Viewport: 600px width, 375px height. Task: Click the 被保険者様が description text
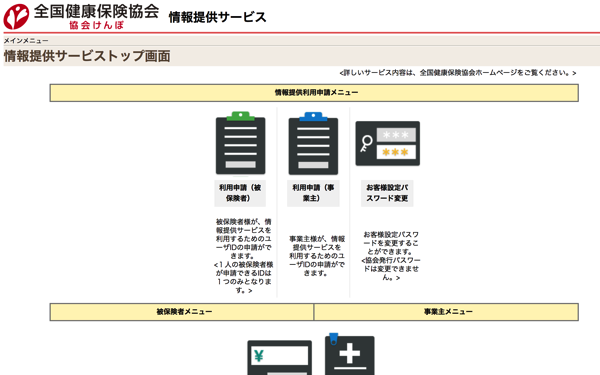pos(244,256)
